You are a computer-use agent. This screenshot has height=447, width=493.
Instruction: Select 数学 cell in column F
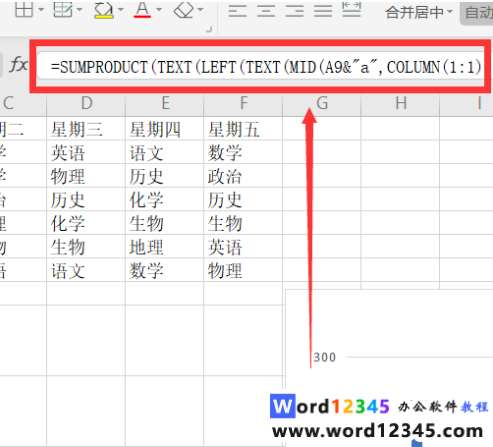tap(243, 152)
